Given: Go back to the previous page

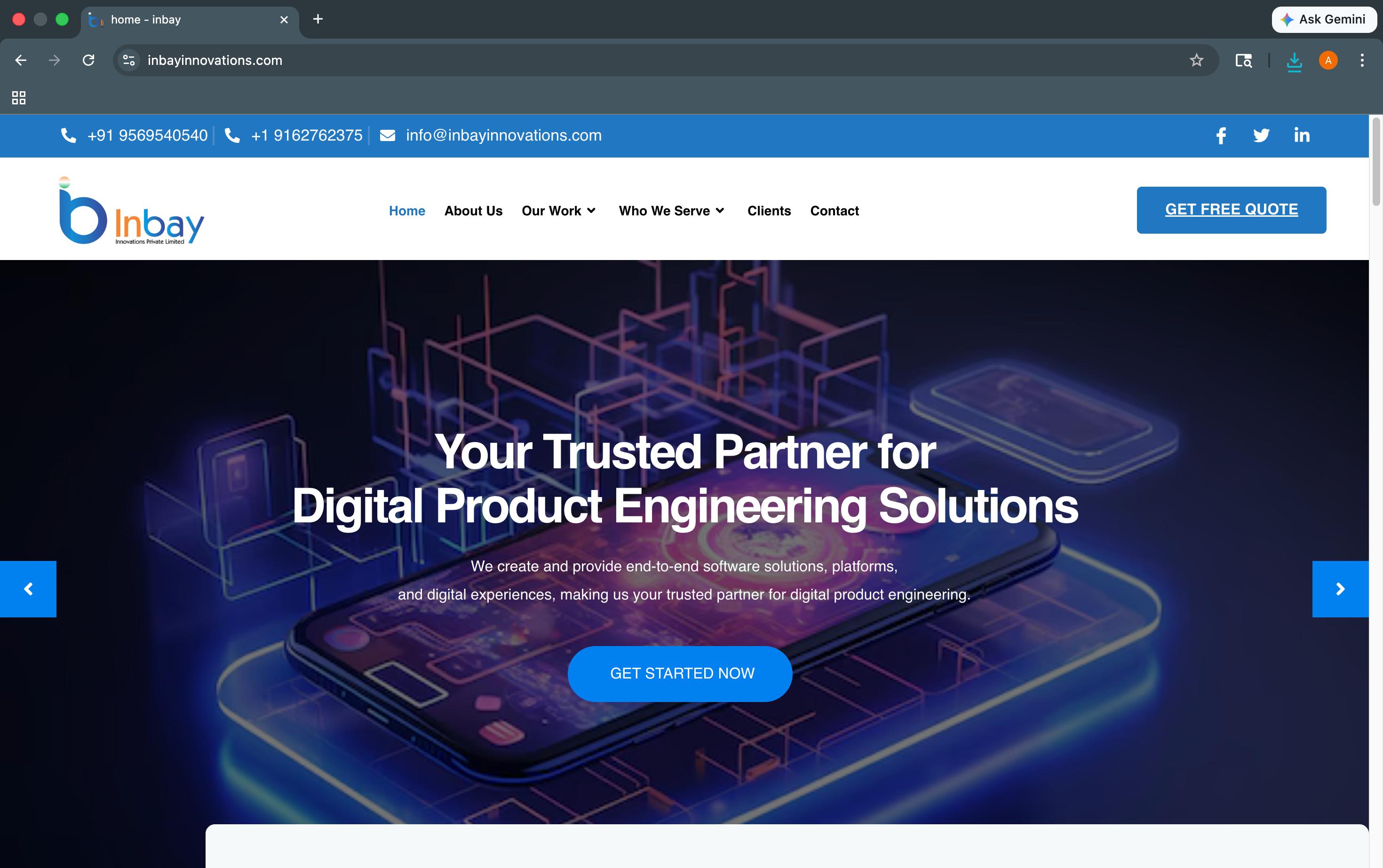Looking at the screenshot, I should (x=21, y=60).
